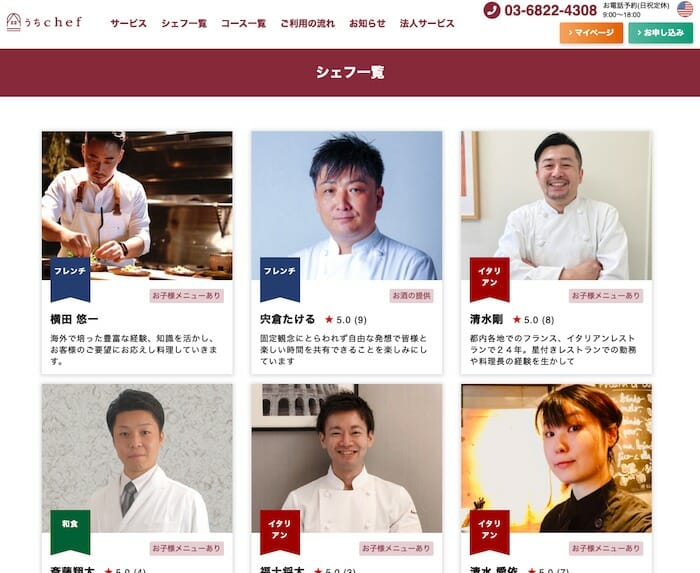Click the green お申し込み button
Image resolution: width=700 pixels, height=573 pixels.
click(660, 33)
